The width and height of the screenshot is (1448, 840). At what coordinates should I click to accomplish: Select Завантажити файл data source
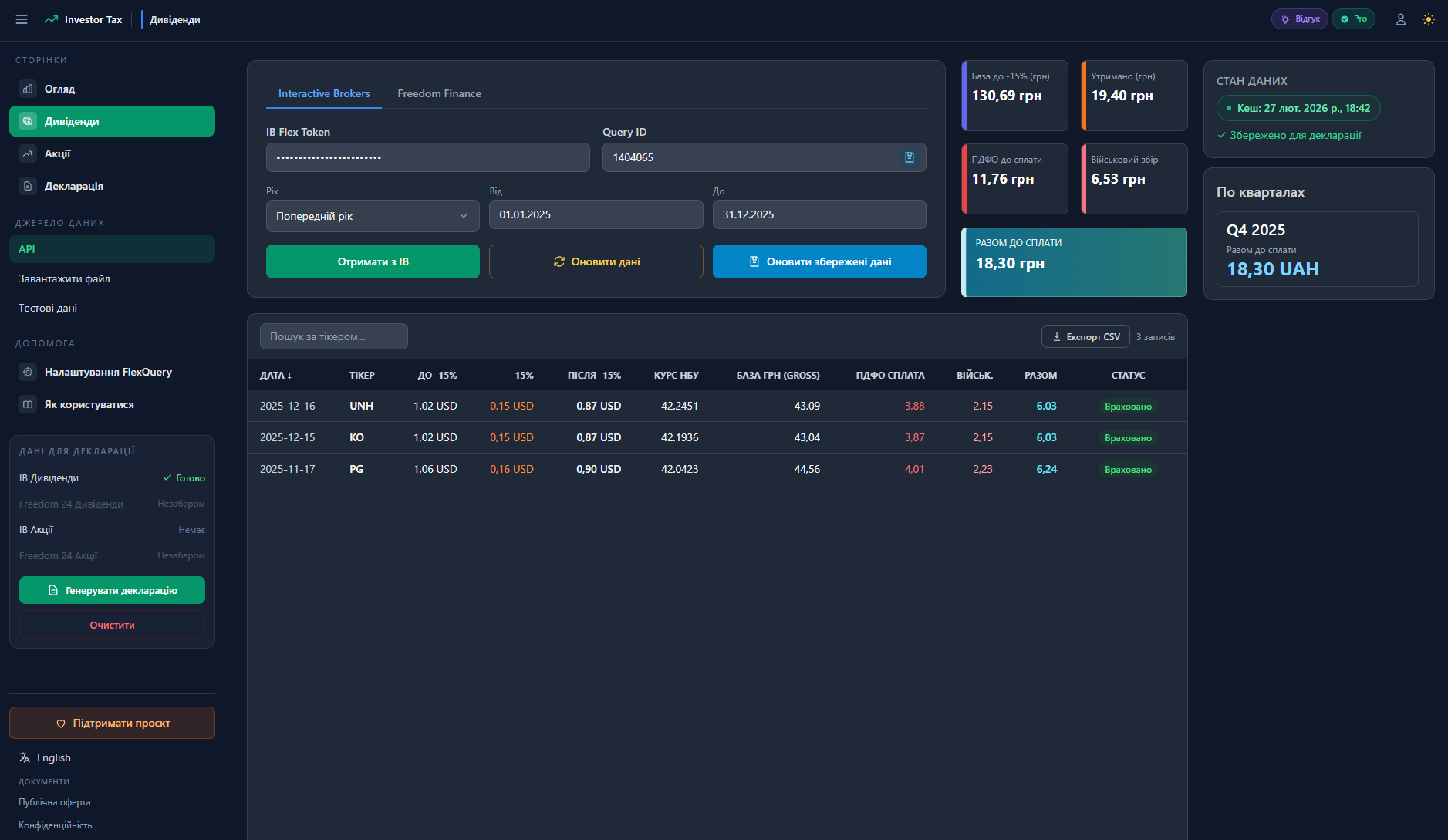tap(64, 278)
